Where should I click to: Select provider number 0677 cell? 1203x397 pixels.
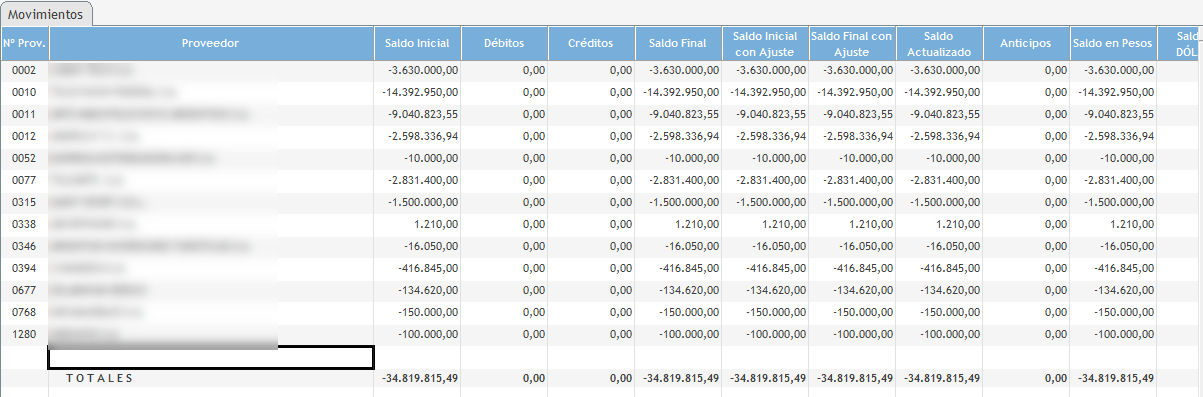point(24,290)
